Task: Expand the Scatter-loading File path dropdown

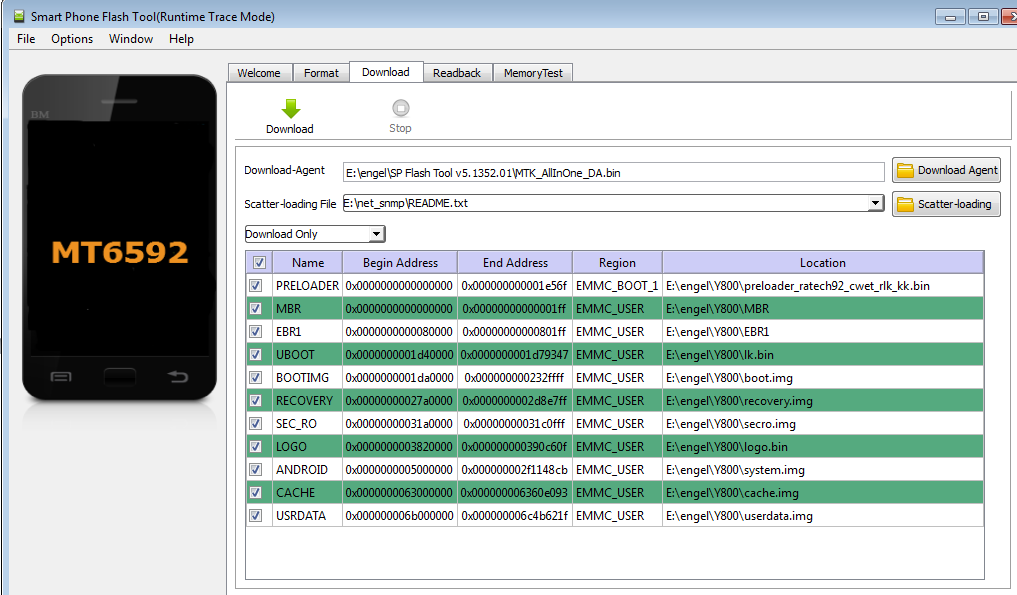Action: click(x=875, y=203)
